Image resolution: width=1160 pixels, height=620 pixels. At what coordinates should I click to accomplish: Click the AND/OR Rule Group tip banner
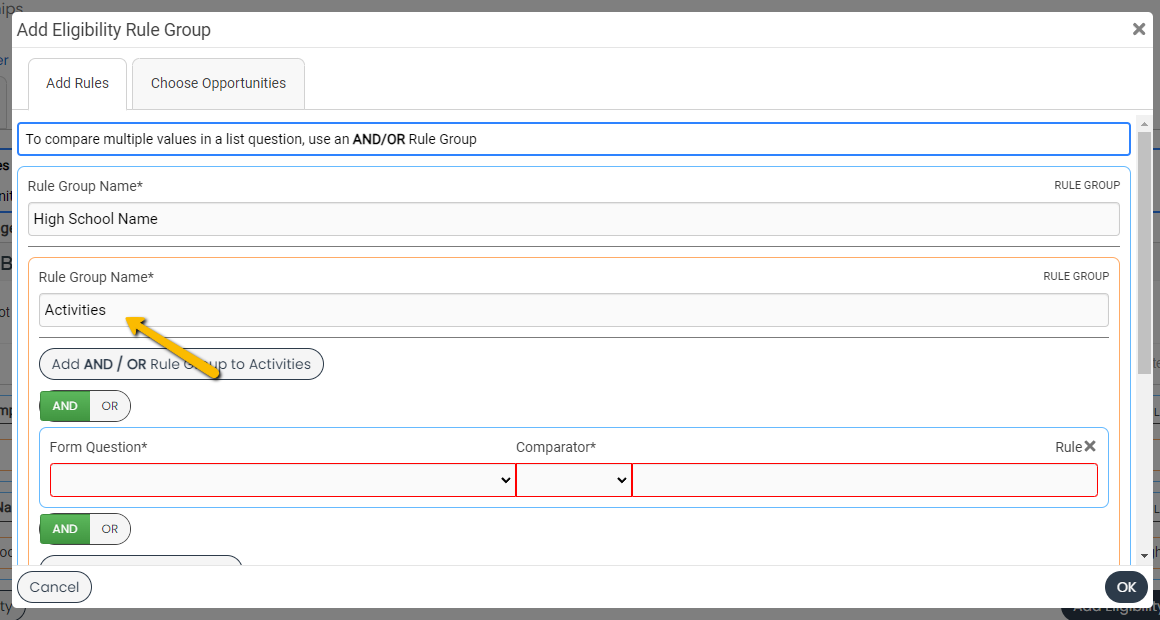click(x=573, y=139)
